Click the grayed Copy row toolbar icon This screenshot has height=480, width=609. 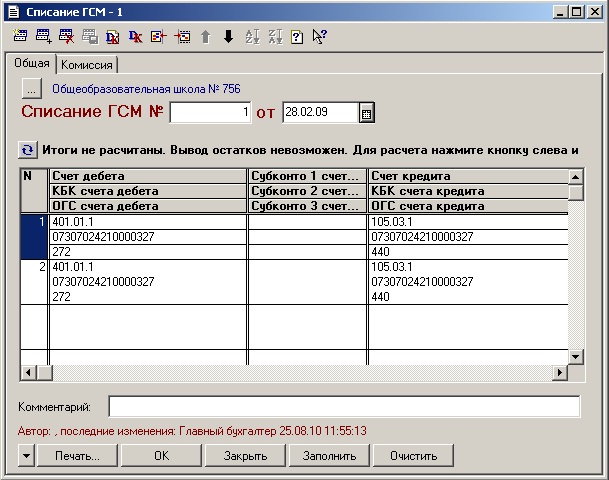(x=90, y=37)
